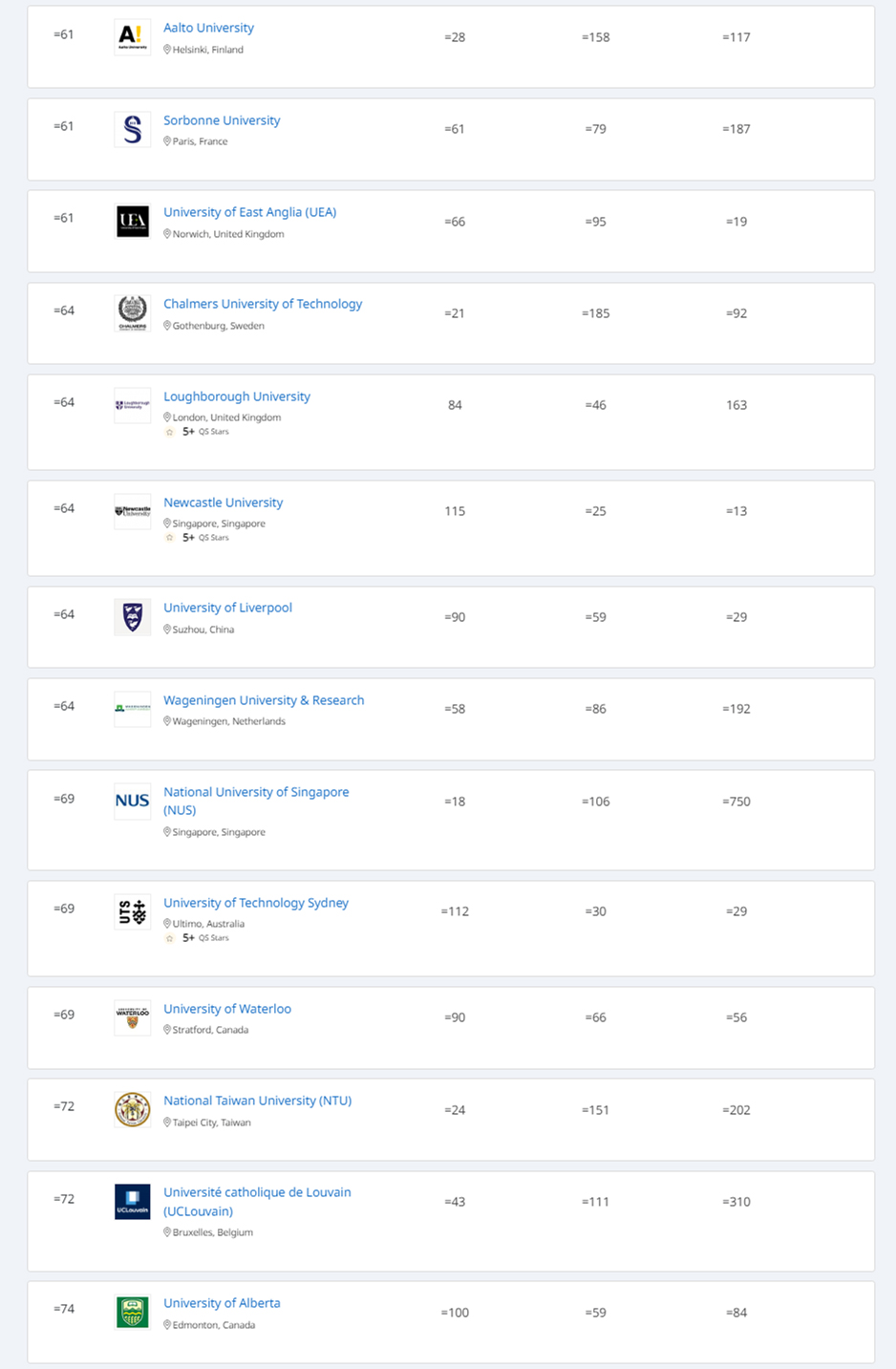Open the Newcastle University link
Viewport: 896px width, 1369px height.
coord(223,503)
